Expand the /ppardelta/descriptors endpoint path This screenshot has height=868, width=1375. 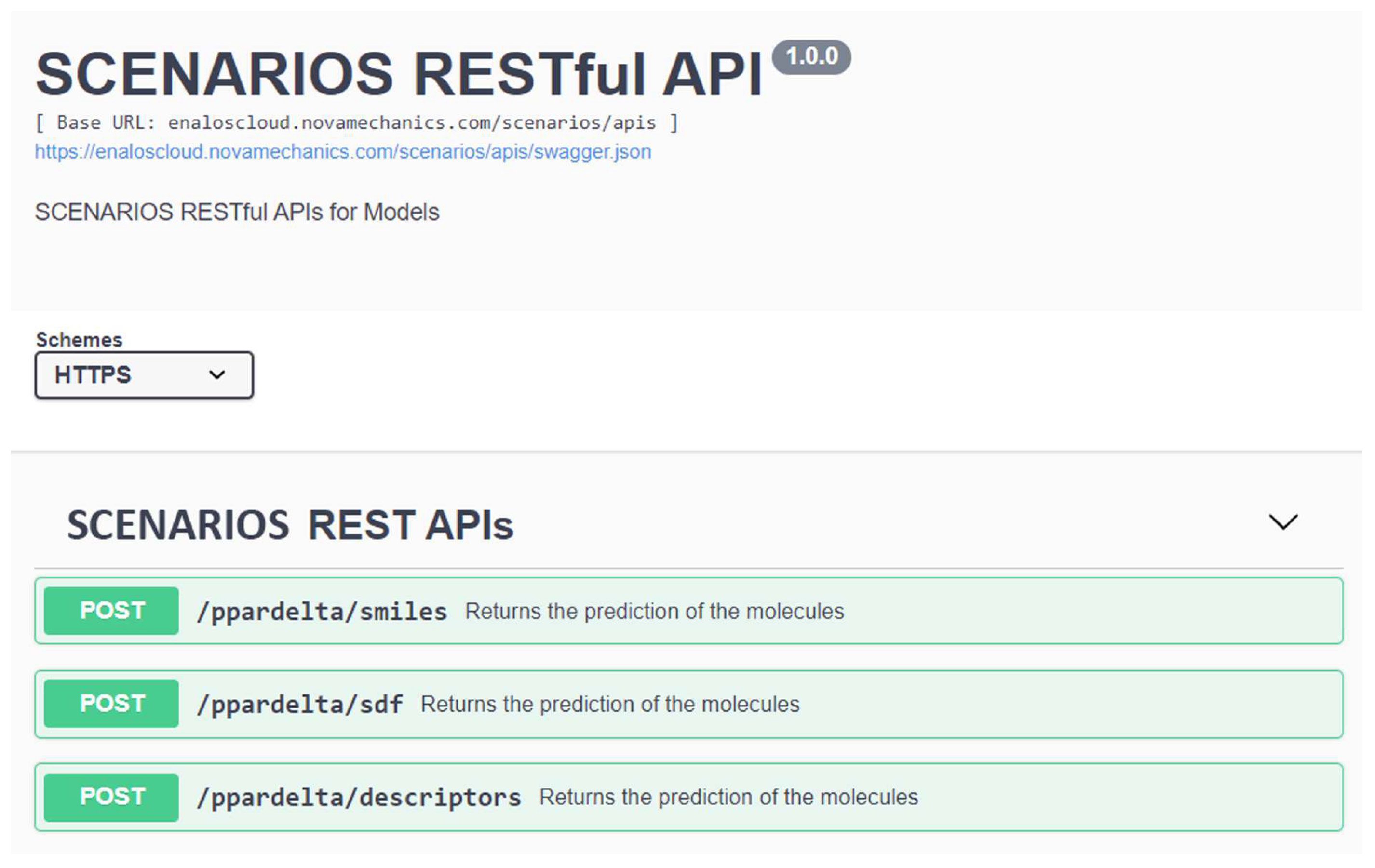(359, 798)
